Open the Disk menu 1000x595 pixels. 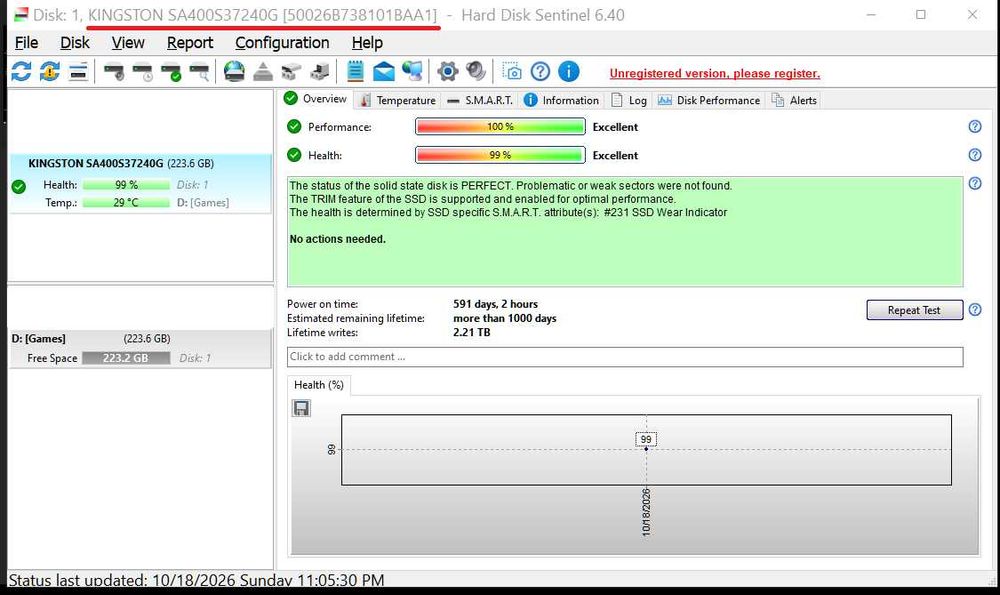point(75,43)
